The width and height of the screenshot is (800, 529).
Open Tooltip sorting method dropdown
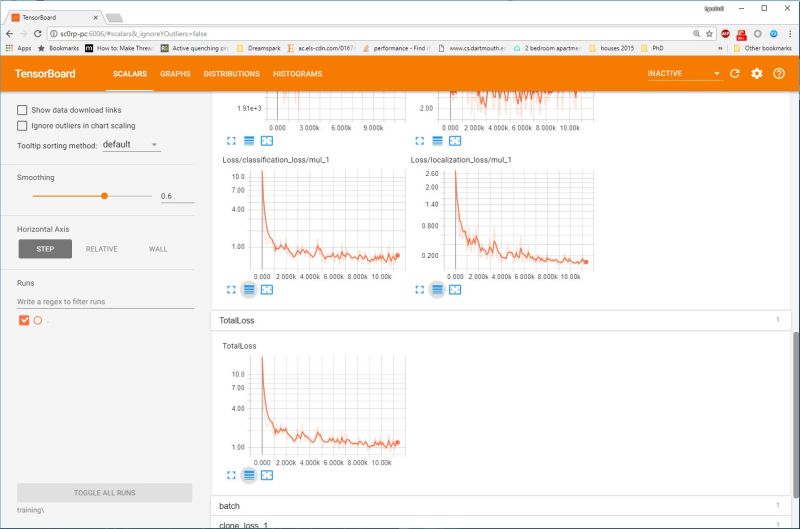131,145
